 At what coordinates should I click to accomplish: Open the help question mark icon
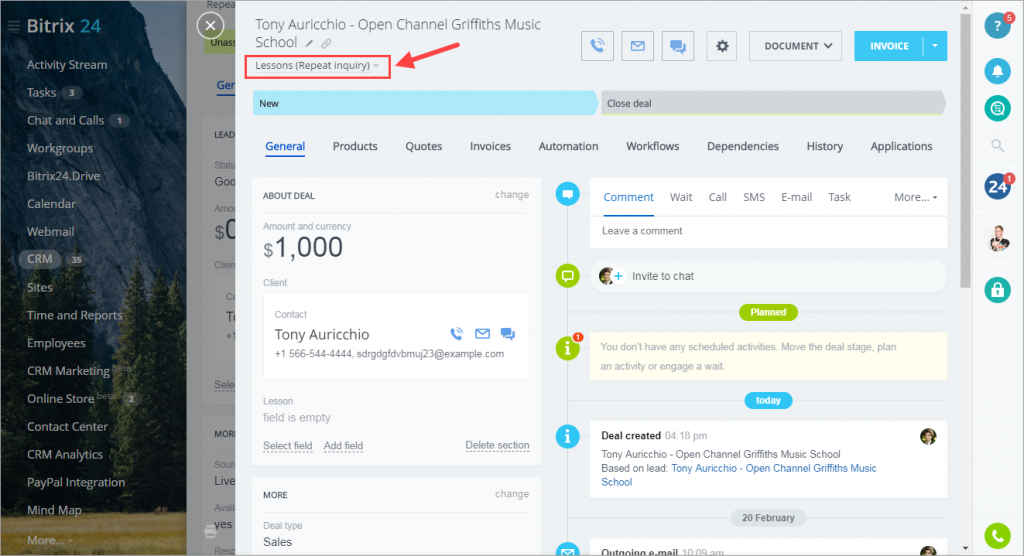(997, 26)
